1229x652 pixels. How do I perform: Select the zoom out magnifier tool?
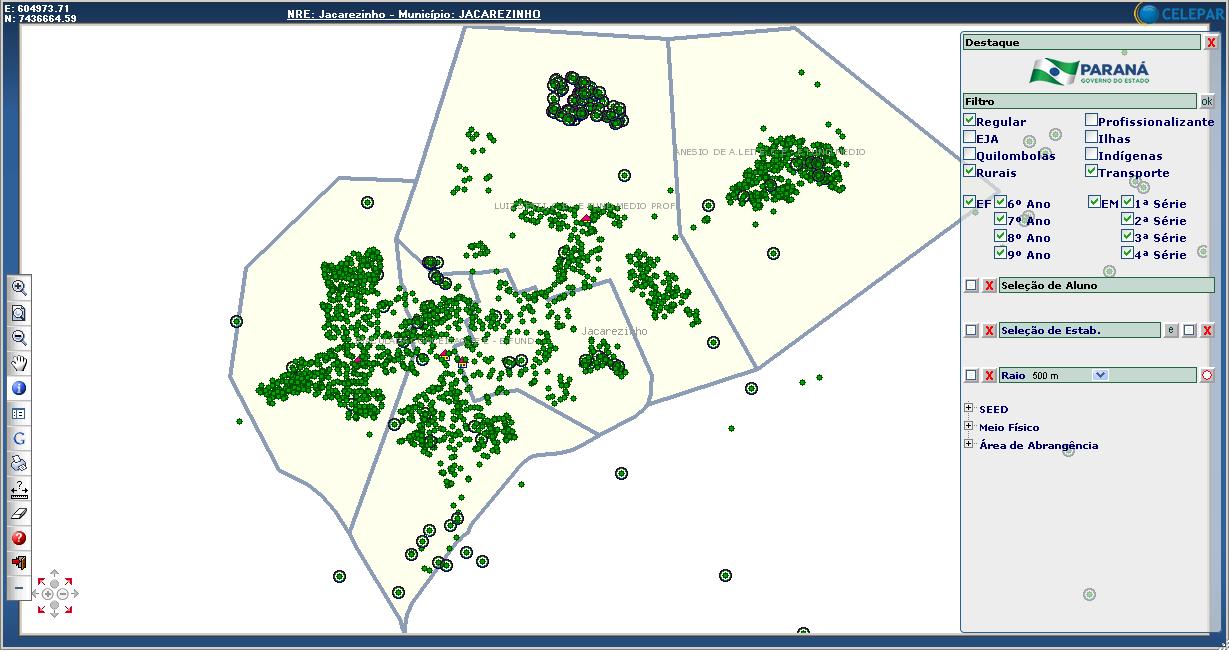tap(19, 338)
